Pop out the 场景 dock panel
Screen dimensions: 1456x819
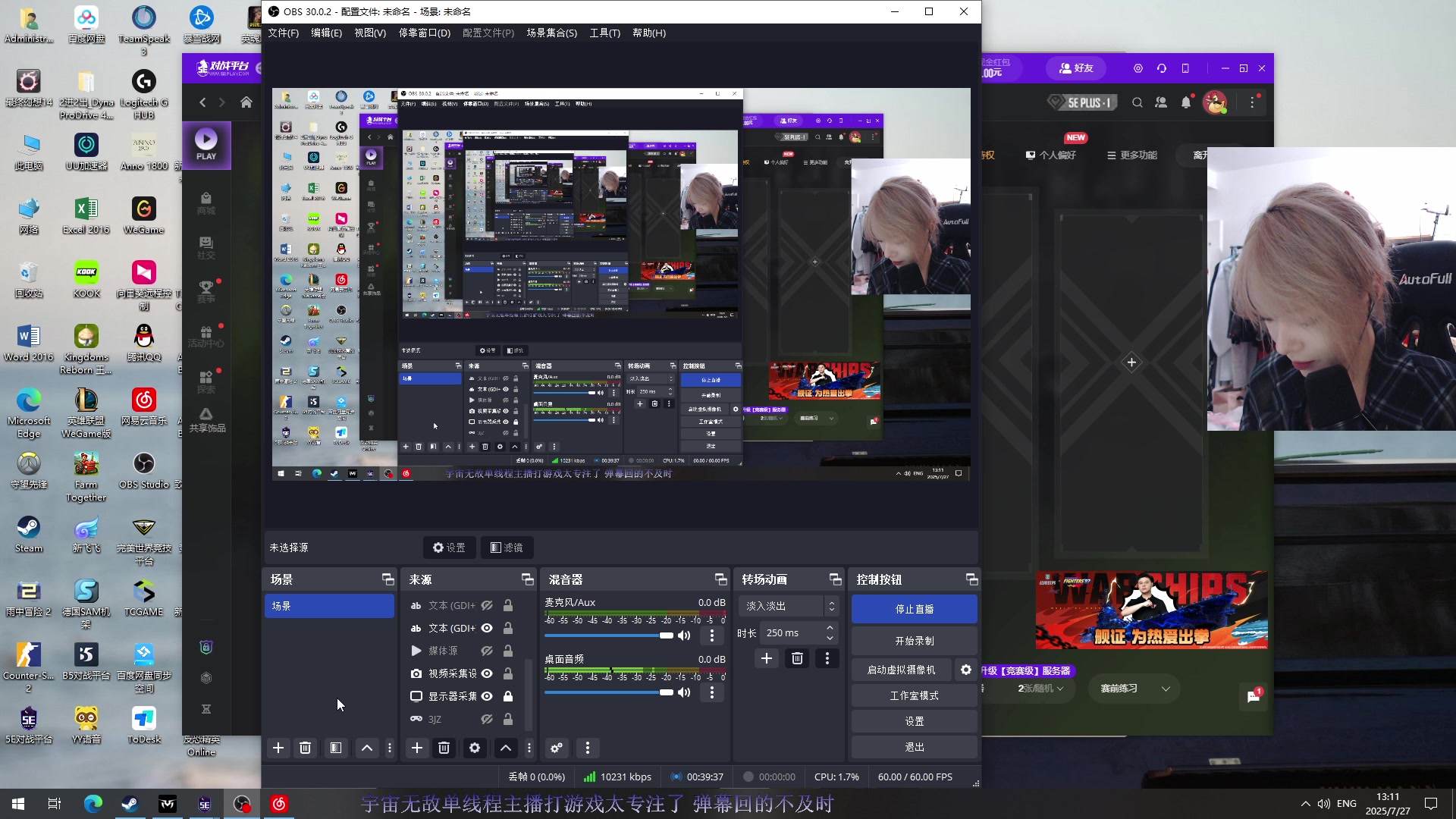(x=388, y=579)
